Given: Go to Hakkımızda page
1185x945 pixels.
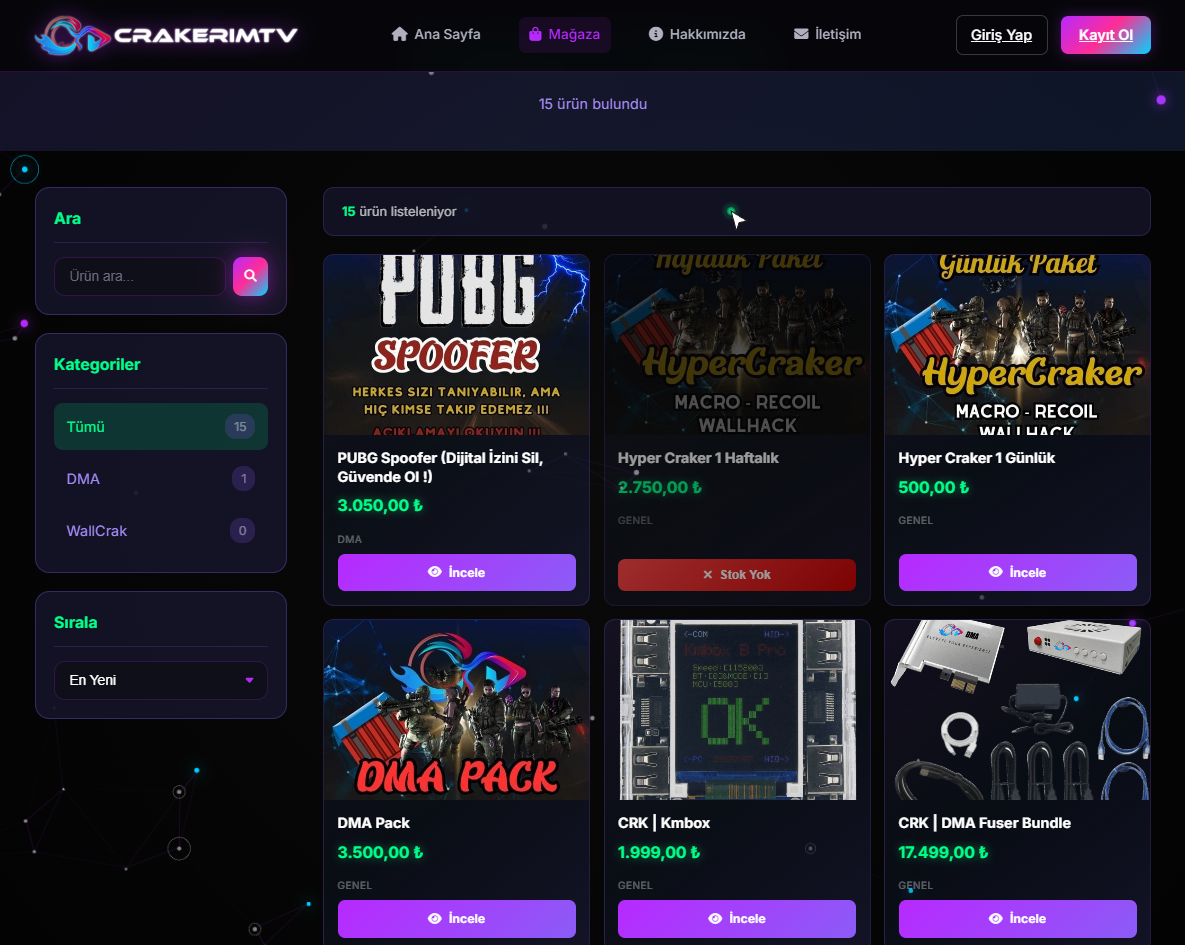Looking at the screenshot, I should [x=697, y=34].
